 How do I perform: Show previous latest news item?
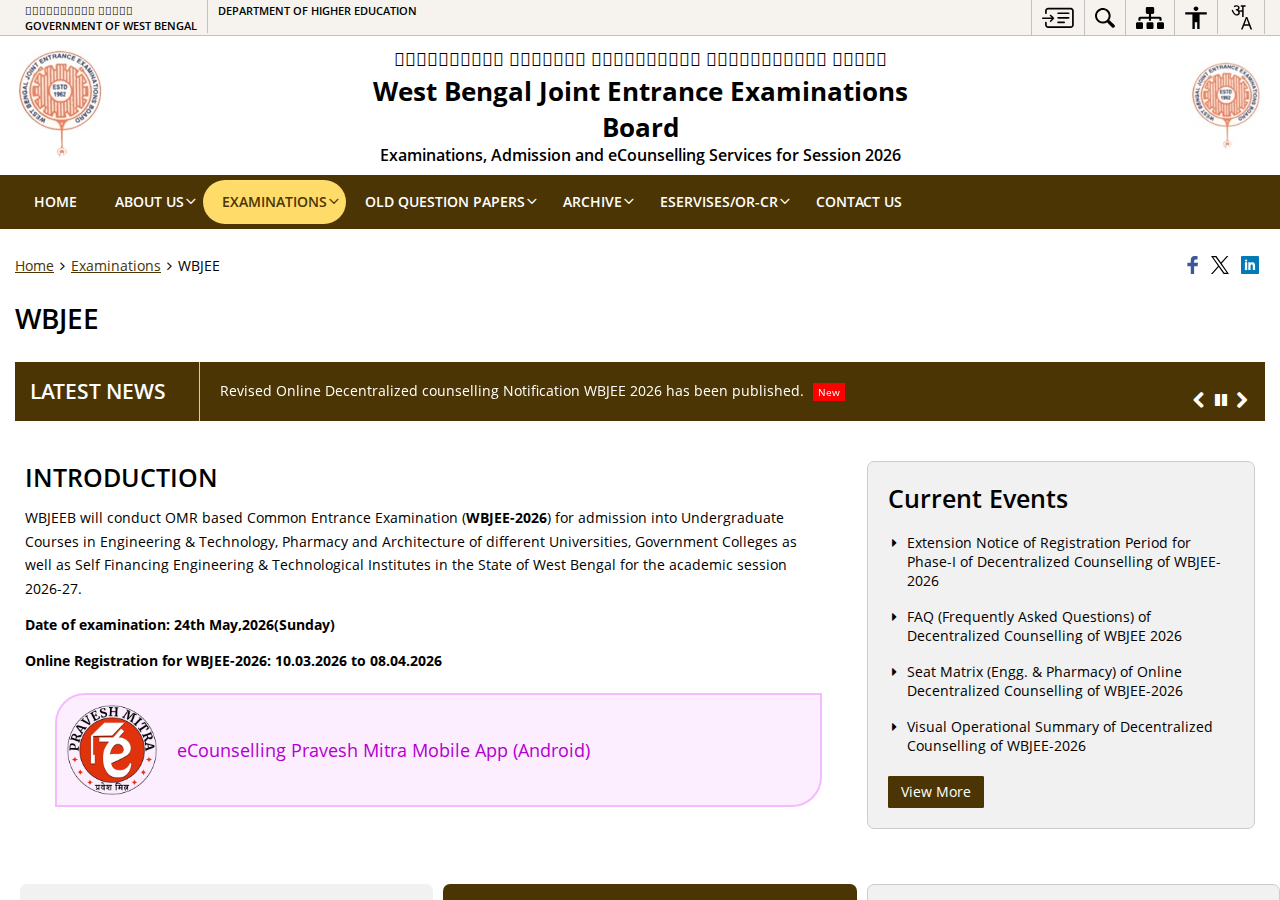click(1199, 400)
